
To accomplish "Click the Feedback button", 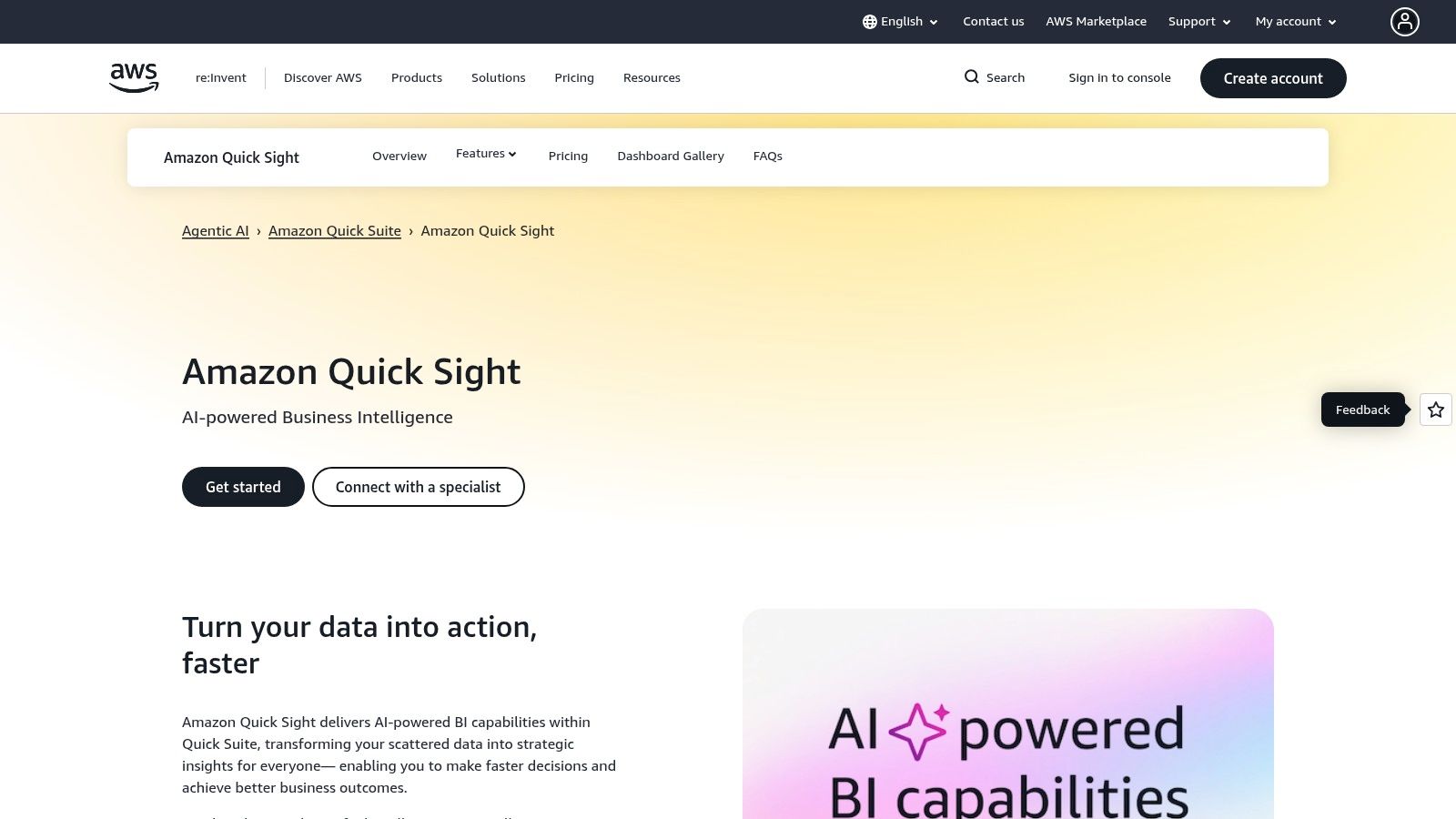I will pyautogui.click(x=1362, y=409).
